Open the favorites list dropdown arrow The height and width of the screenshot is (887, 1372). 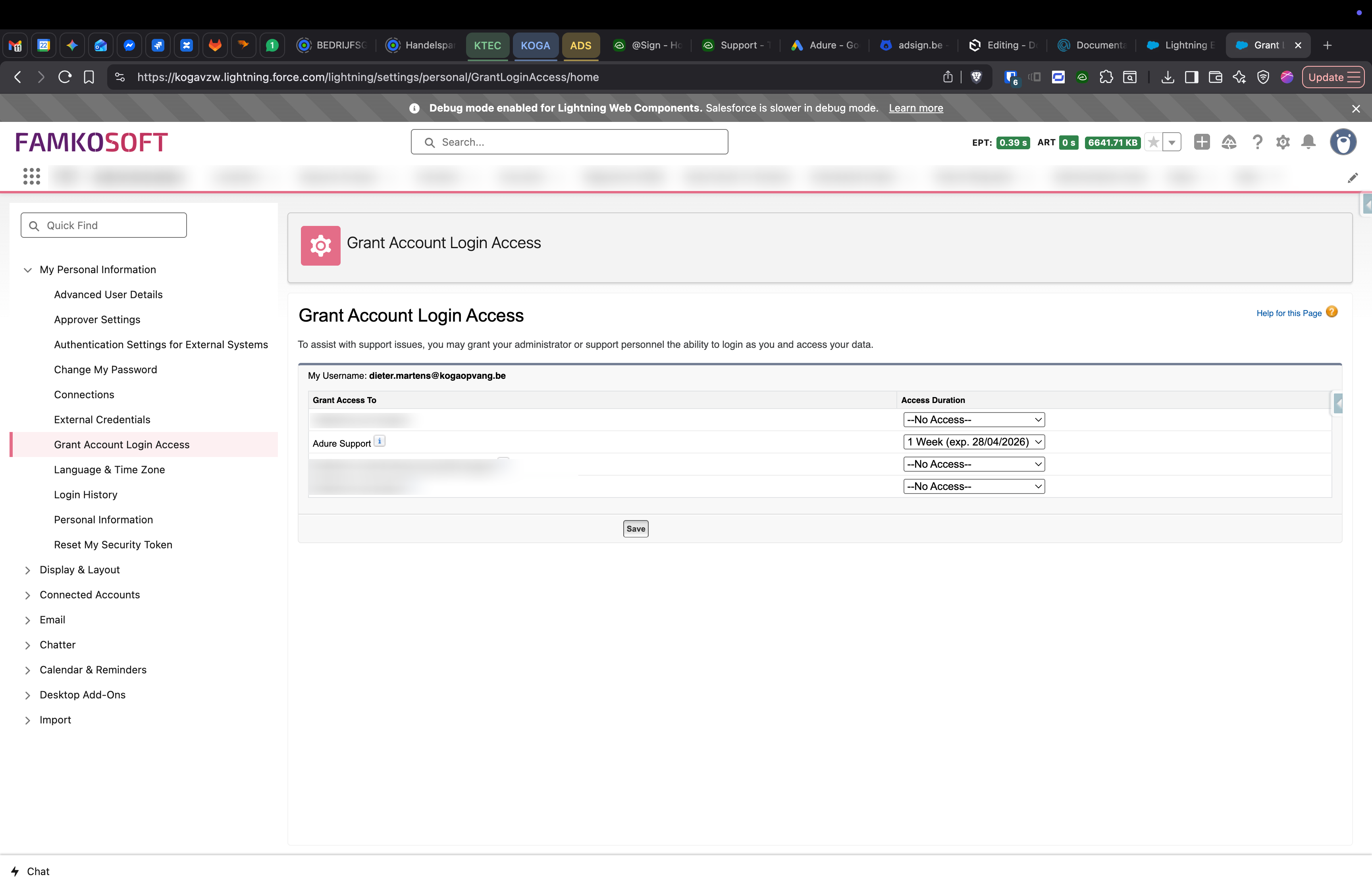tap(1172, 142)
